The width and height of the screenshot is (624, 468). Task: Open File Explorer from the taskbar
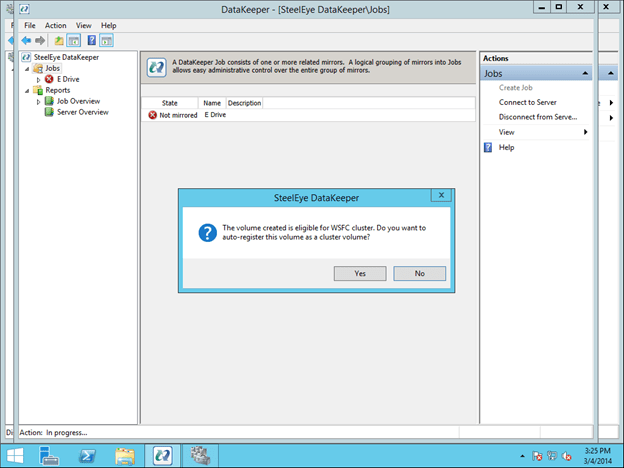125,456
